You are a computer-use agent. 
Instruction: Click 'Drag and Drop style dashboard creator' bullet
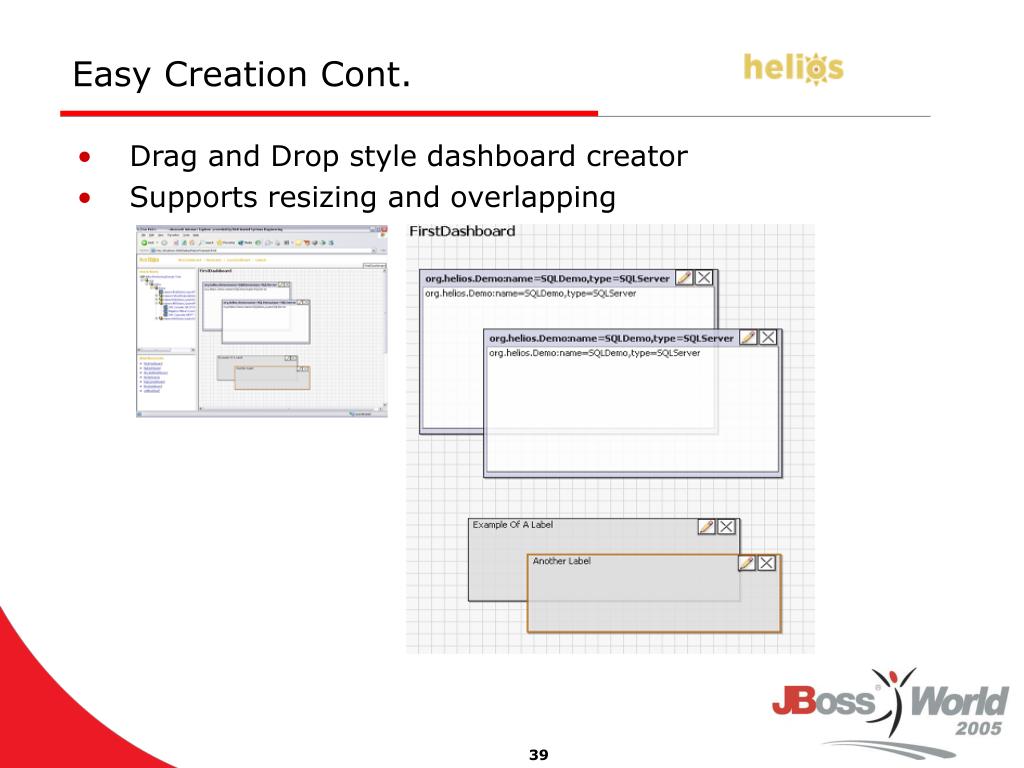pyautogui.click(x=408, y=157)
